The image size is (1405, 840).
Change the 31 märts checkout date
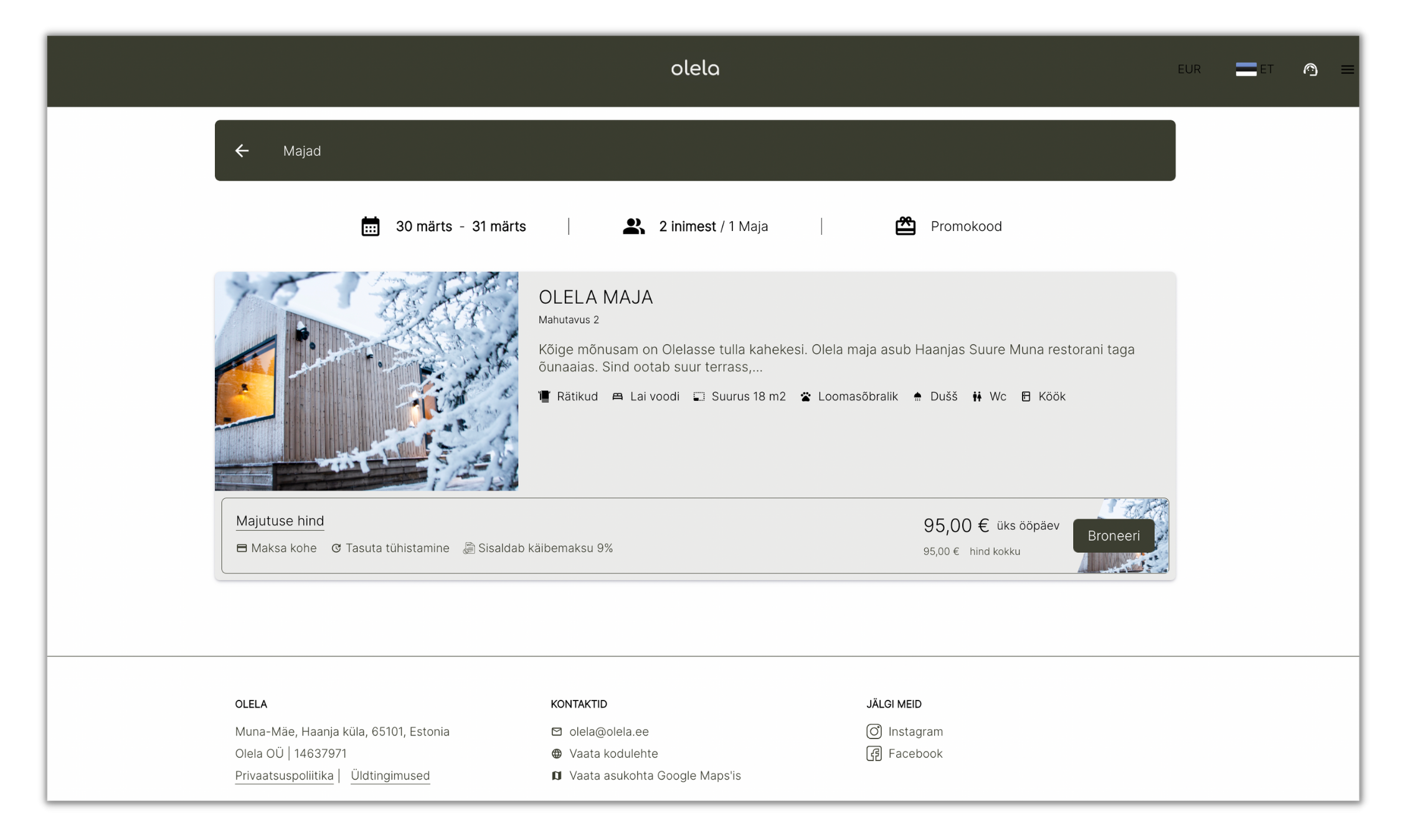tap(499, 226)
